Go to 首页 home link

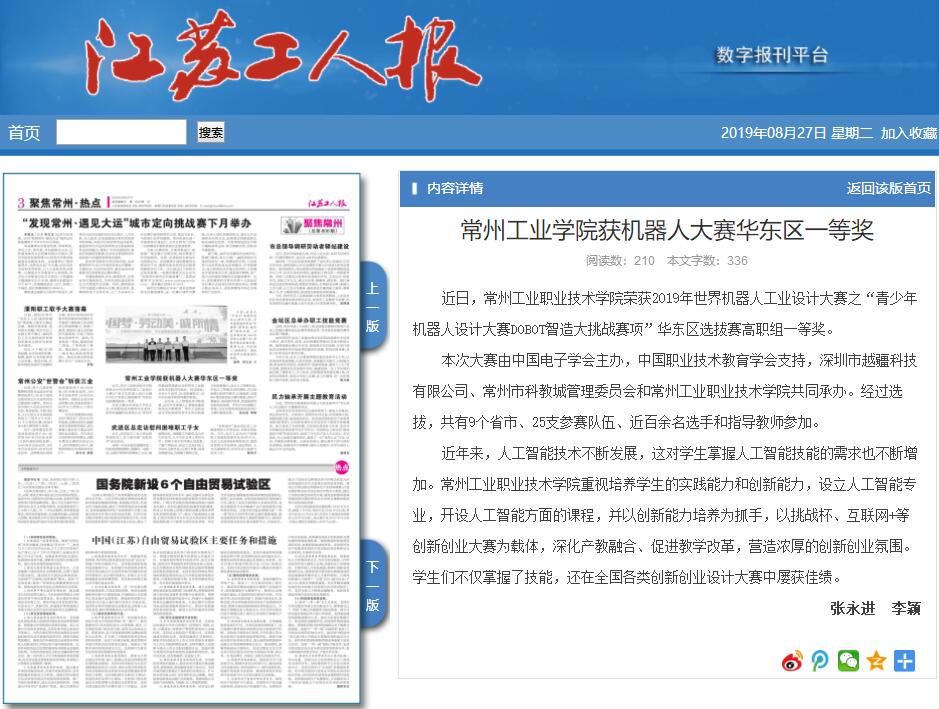(x=24, y=132)
